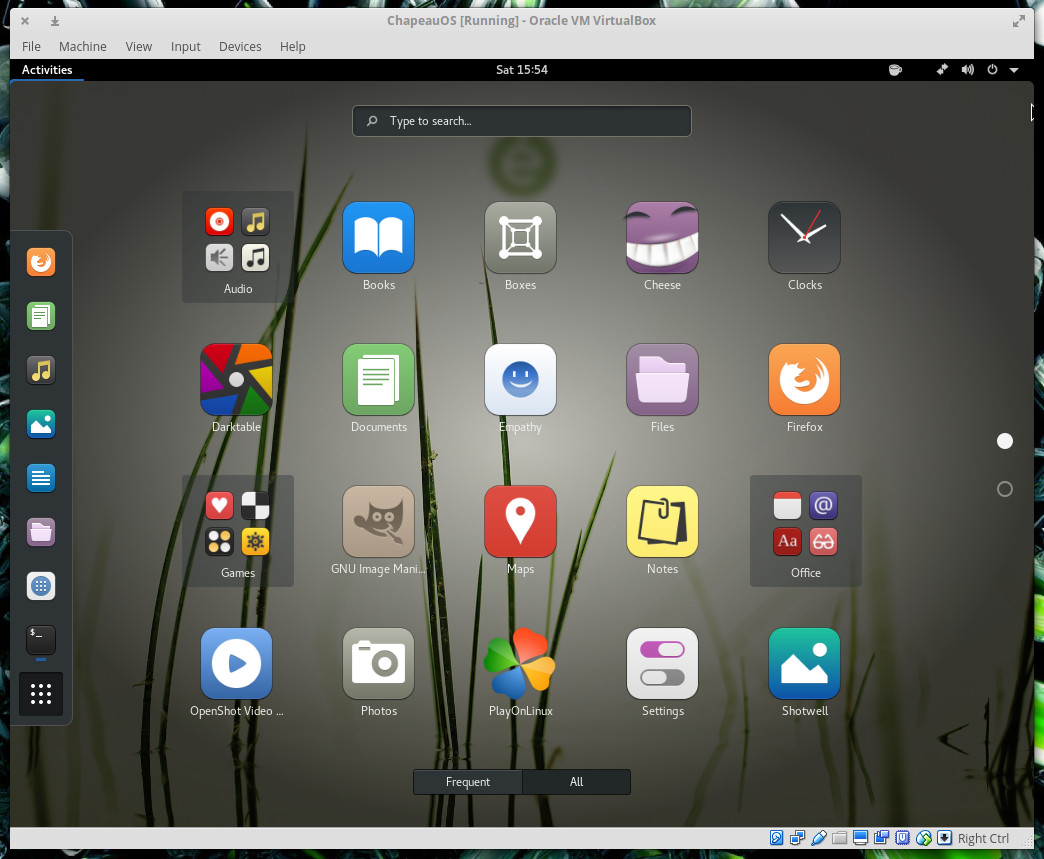The height and width of the screenshot is (859, 1044).
Task: Open the Machine menu
Action: (x=83, y=47)
